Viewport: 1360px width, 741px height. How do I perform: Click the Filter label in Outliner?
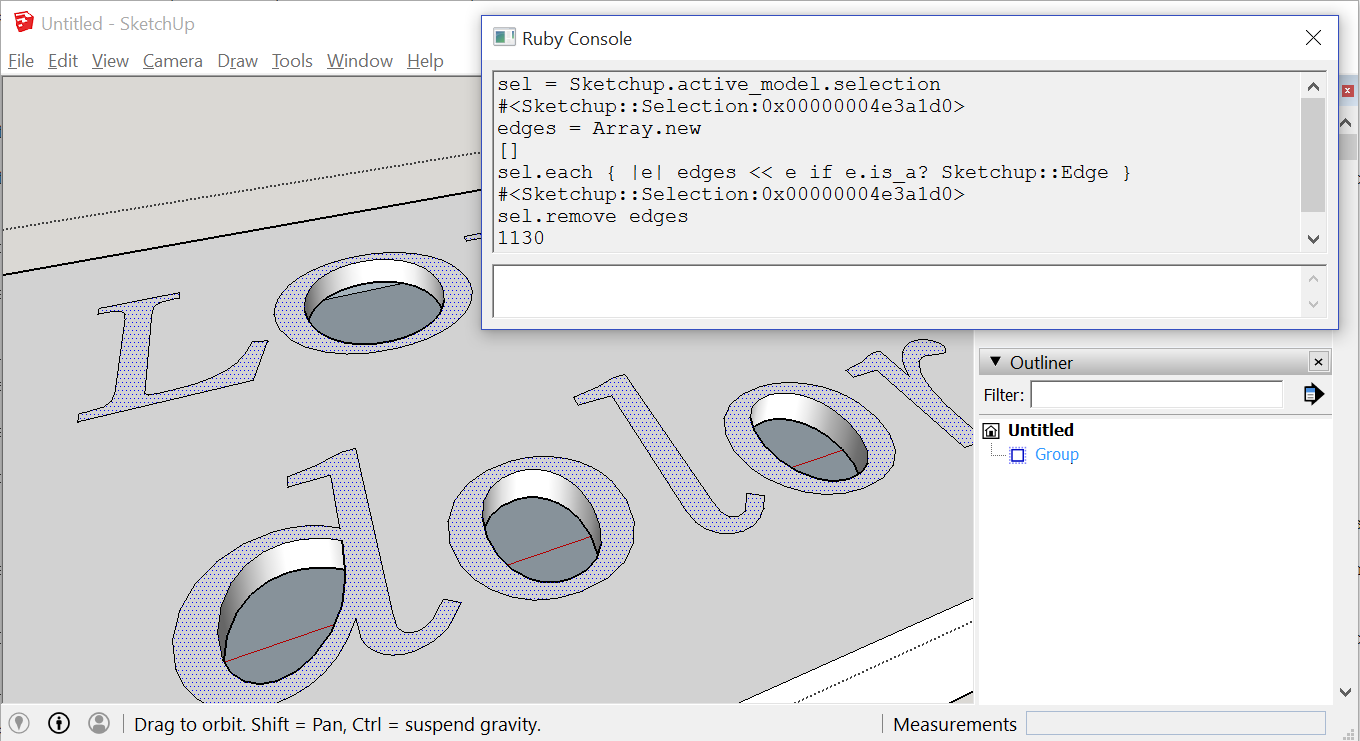coord(1003,395)
